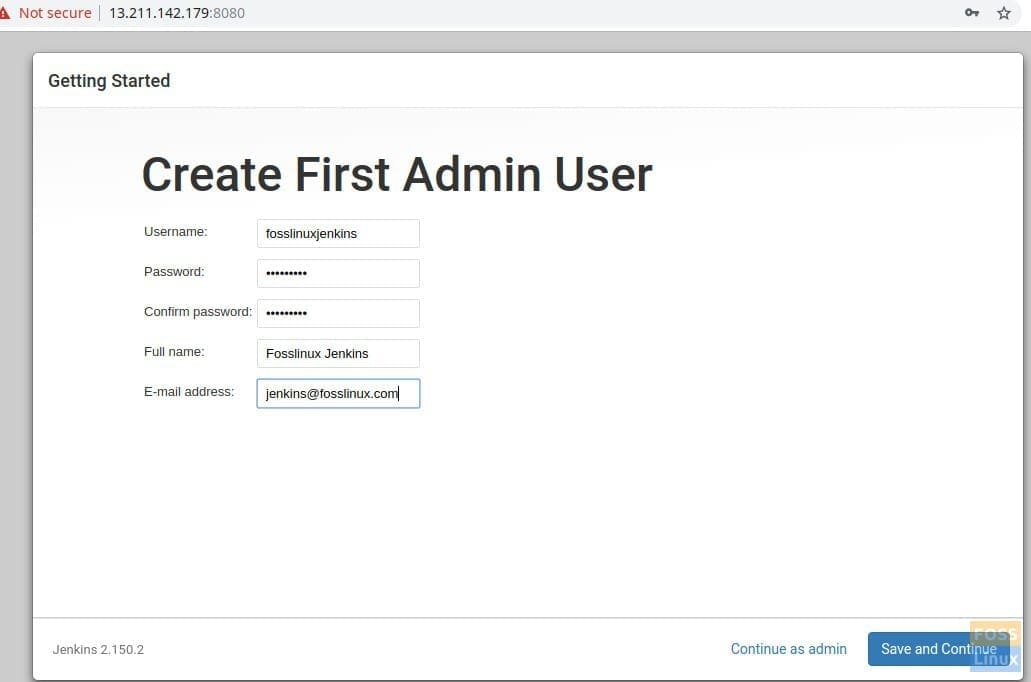
Task: Click the Username input field
Action: click(338, 233)
